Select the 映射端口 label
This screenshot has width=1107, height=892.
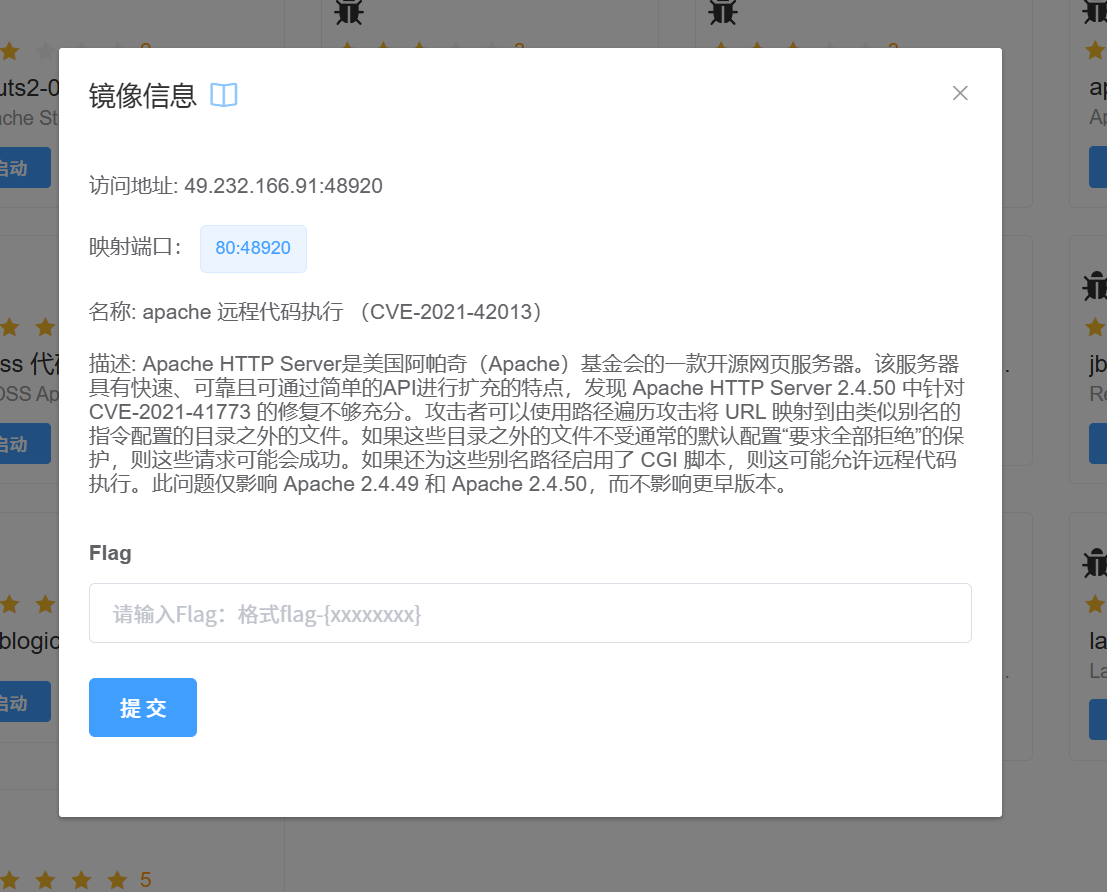tap(136, 247)
